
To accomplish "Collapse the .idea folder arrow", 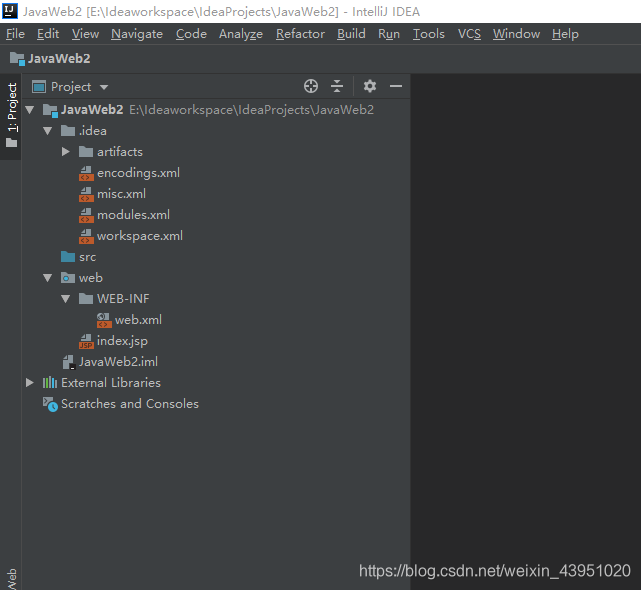I will [47, 131].
